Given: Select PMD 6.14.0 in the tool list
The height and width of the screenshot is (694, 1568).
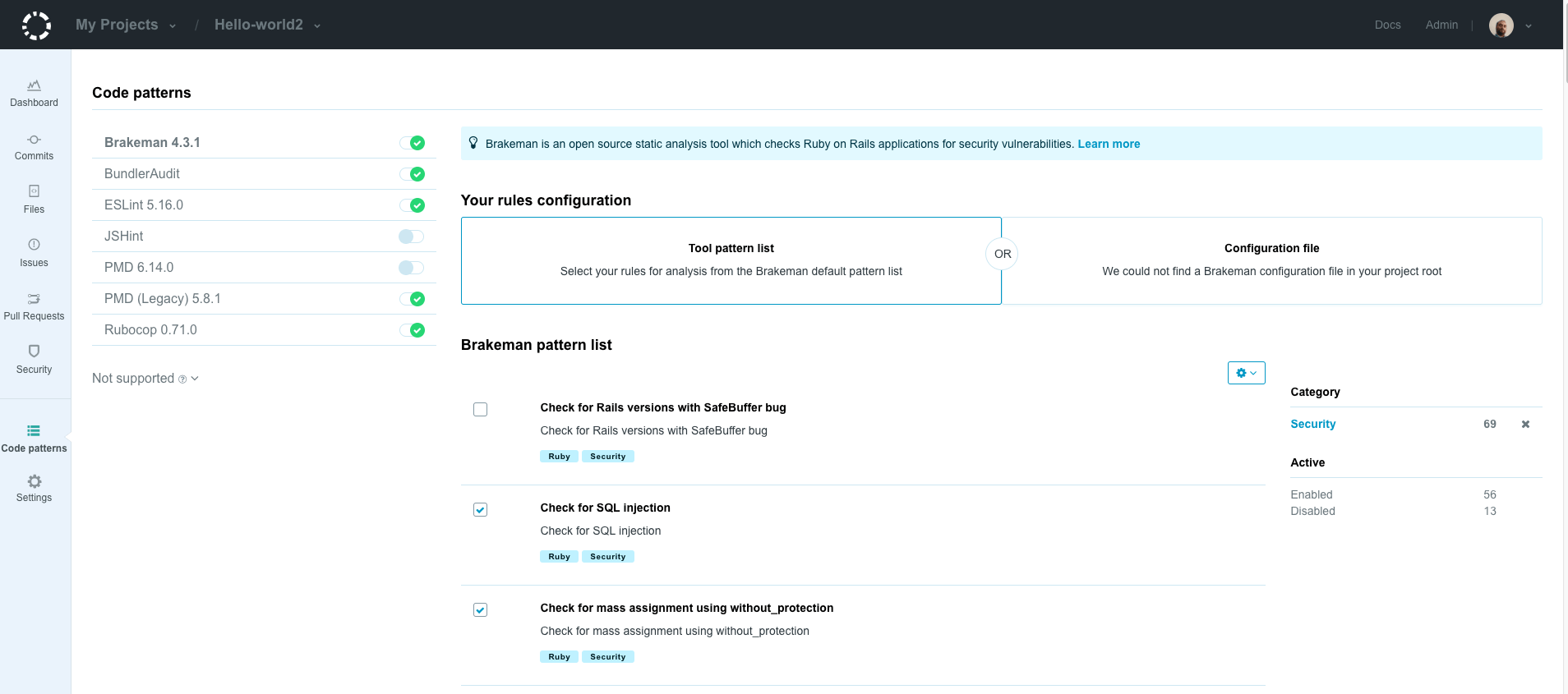Looking at the screenshot, I should (x=139, y=268).
